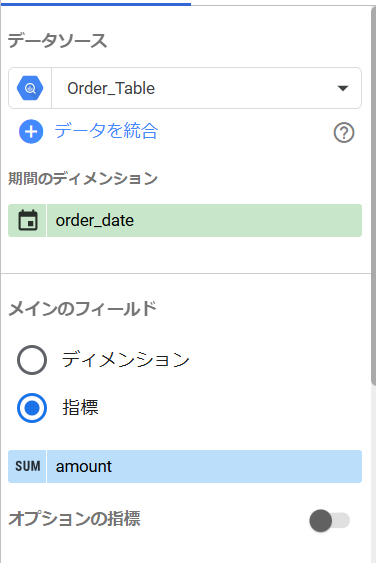Click the BigQuery connector icon beside Order_Table

(30, 88)
